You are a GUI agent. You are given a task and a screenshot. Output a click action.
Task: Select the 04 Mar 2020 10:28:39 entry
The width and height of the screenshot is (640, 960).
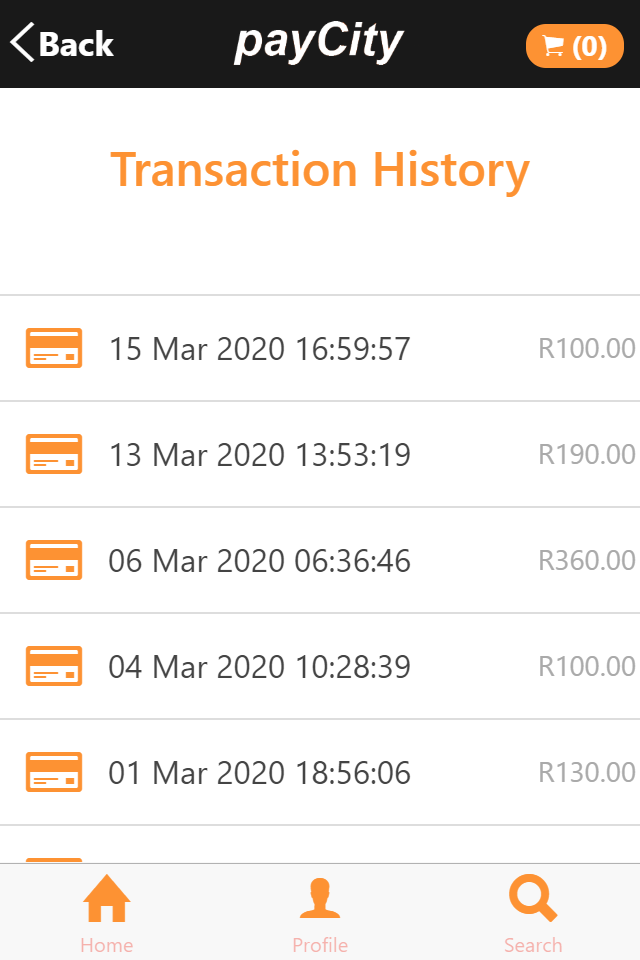pos(259,667)
